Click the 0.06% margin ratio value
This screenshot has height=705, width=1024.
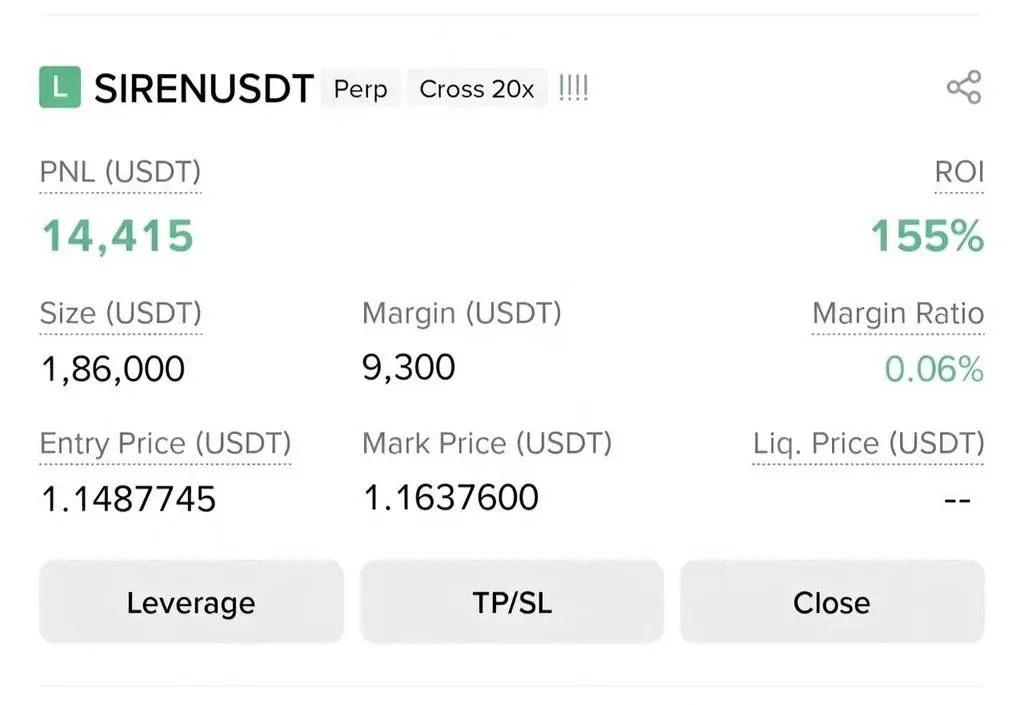point(934,369)
